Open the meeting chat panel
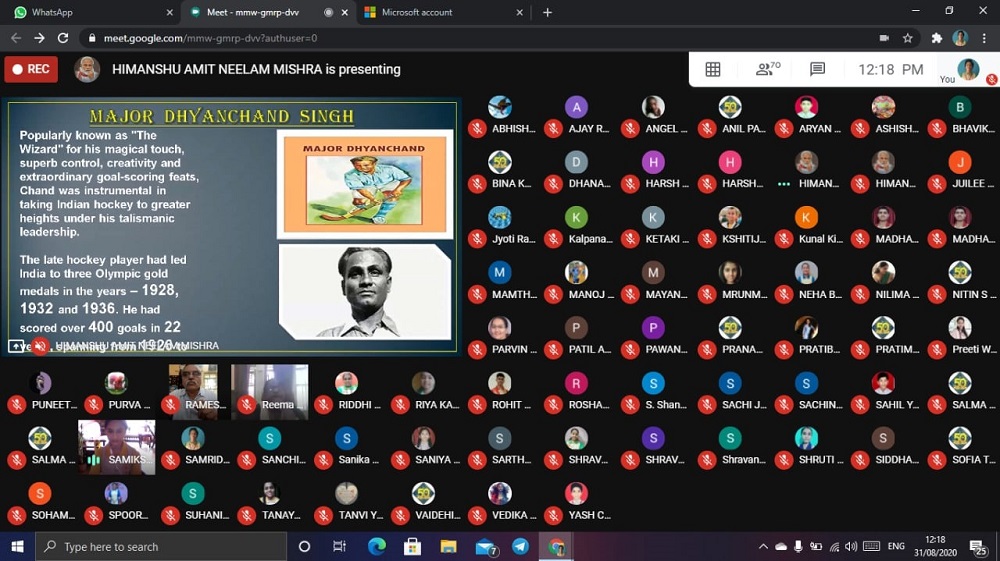This screenshot has height=561, width=1000. click(x=817, y=69)
